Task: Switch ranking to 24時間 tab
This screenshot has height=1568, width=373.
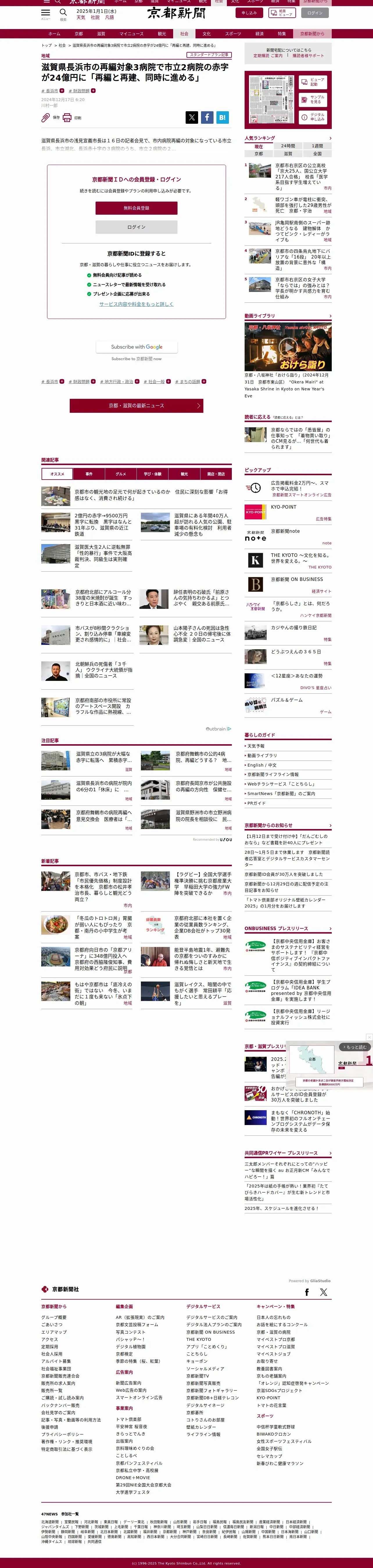Action: tap(288, 146)
